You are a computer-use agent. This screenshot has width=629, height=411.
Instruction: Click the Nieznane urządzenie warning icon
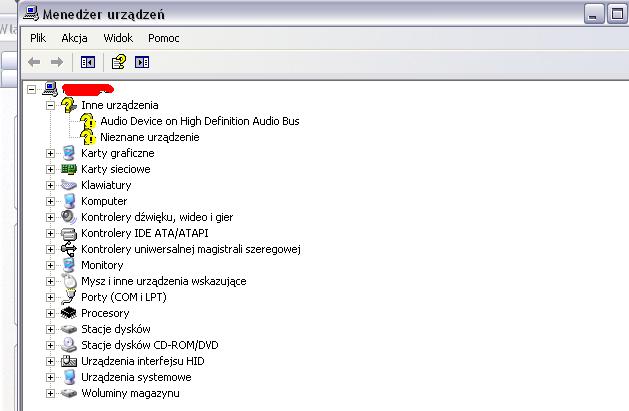click(x=88, y=137)
